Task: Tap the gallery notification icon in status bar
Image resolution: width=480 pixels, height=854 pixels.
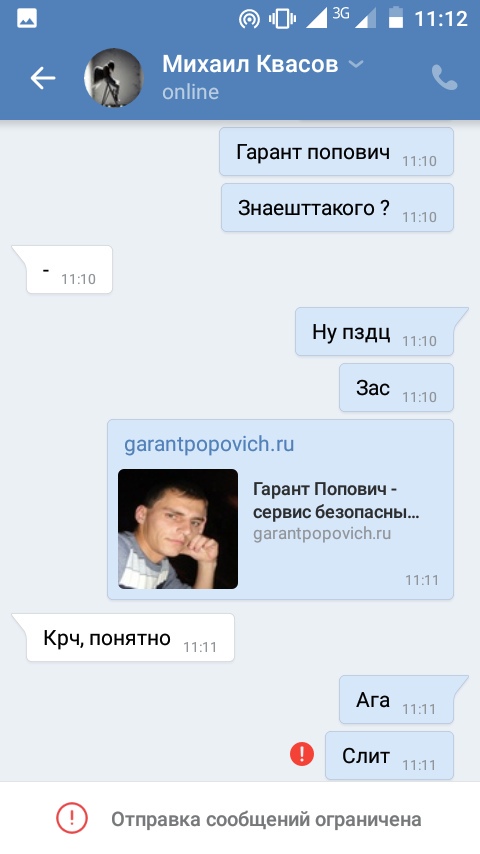Action: pyautogui.click(x=27, y=19)
